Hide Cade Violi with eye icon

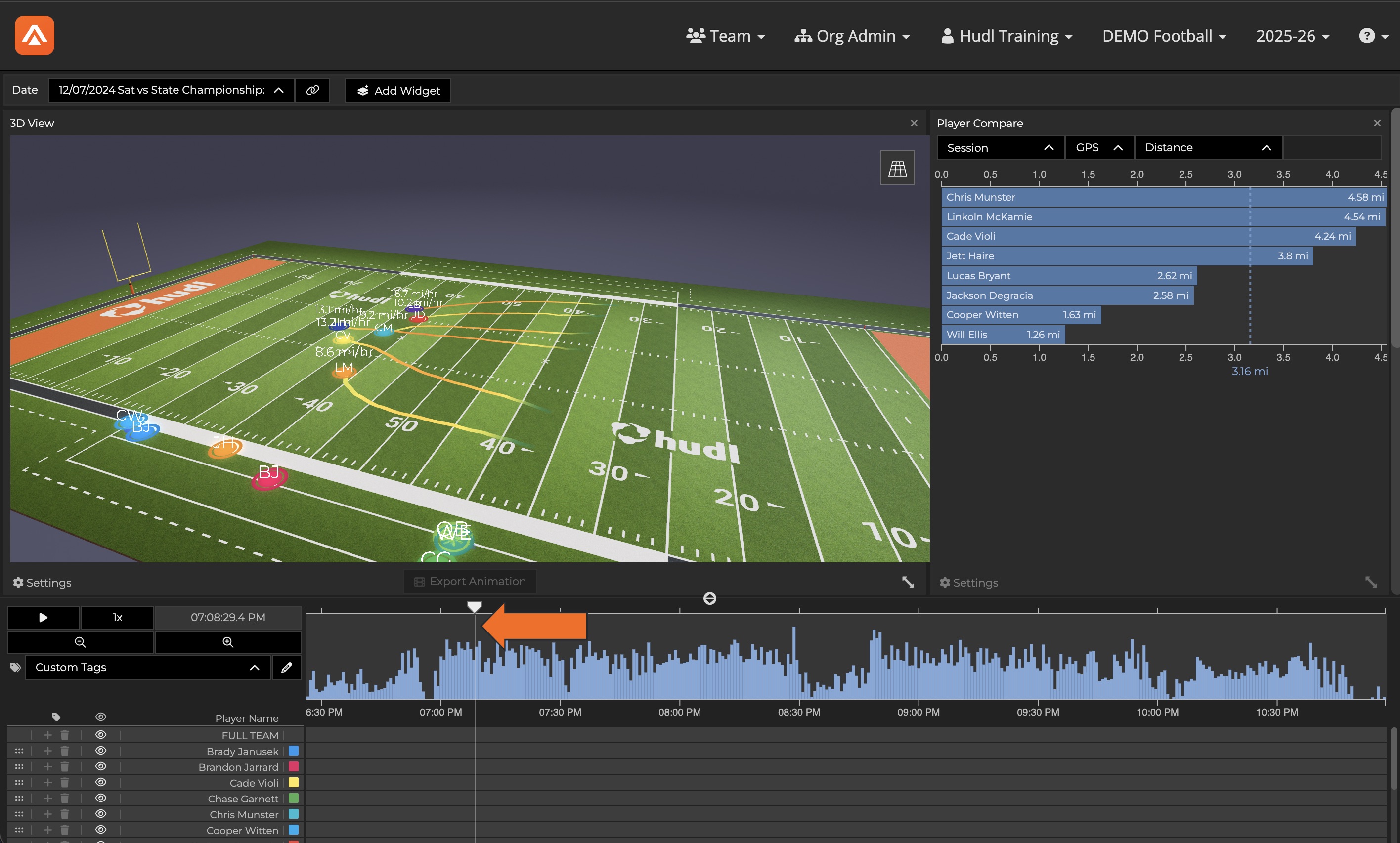click(x=101, y=782)
